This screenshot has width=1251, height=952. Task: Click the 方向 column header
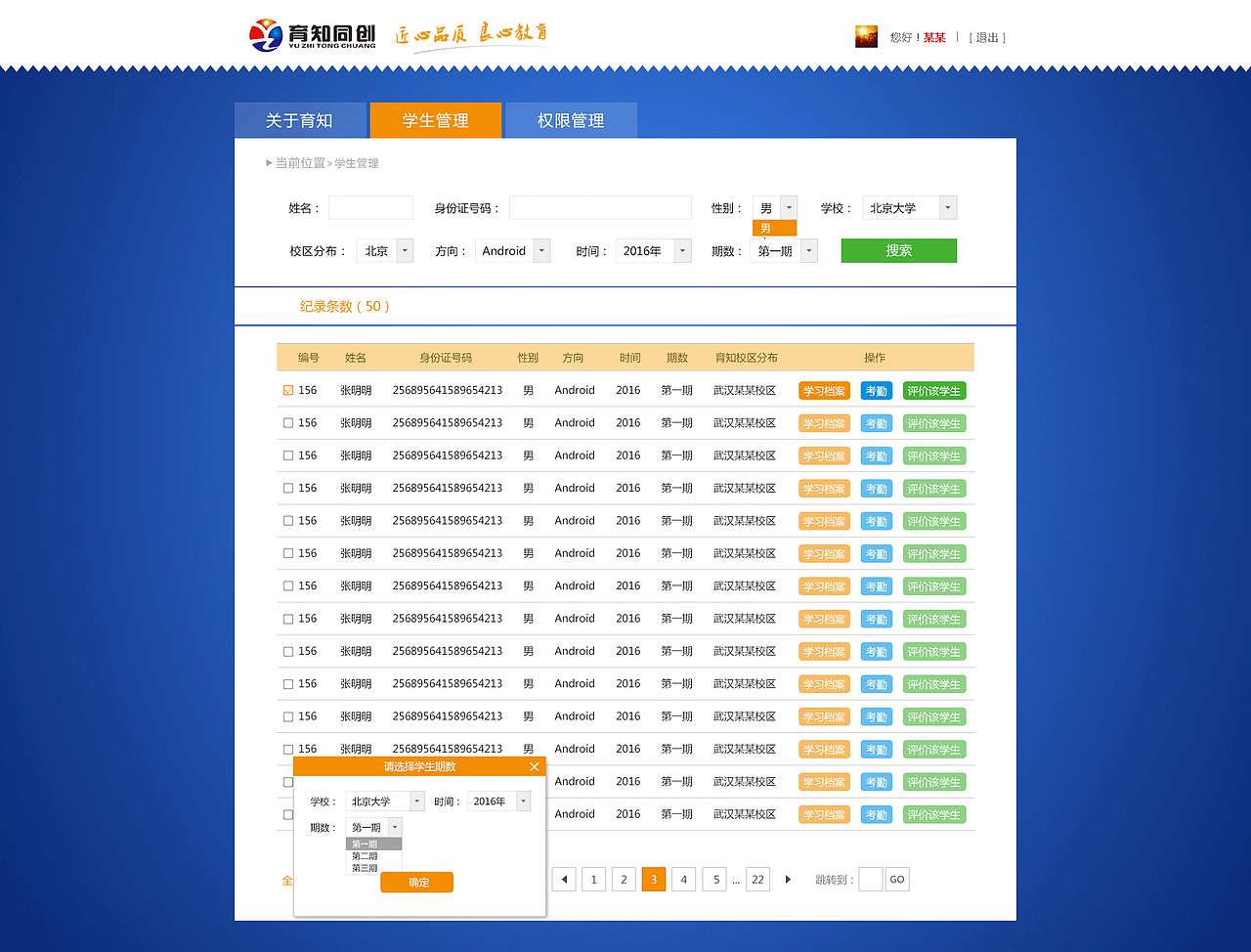573,358
